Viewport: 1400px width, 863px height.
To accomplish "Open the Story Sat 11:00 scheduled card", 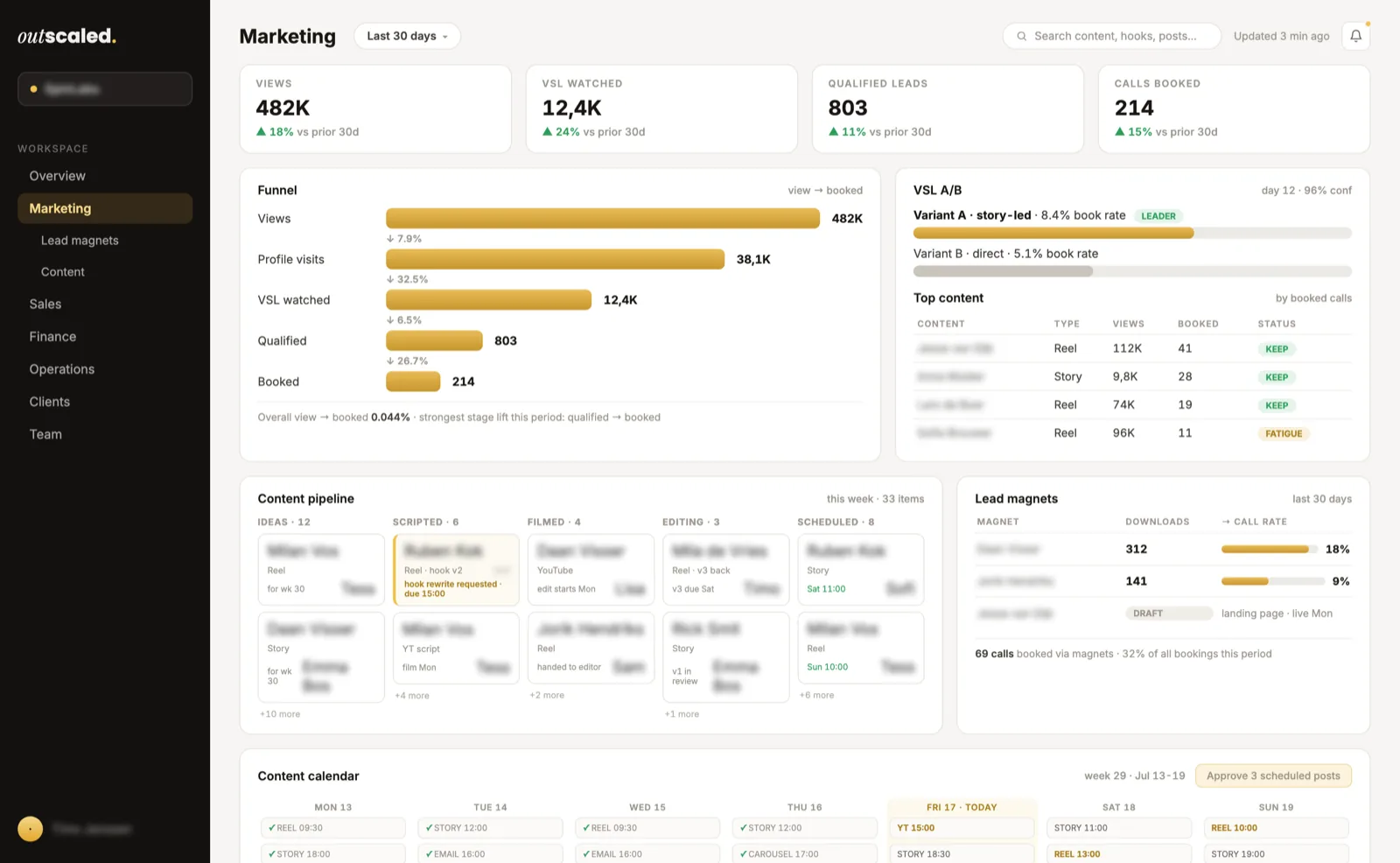I will (x=861, y=570).
